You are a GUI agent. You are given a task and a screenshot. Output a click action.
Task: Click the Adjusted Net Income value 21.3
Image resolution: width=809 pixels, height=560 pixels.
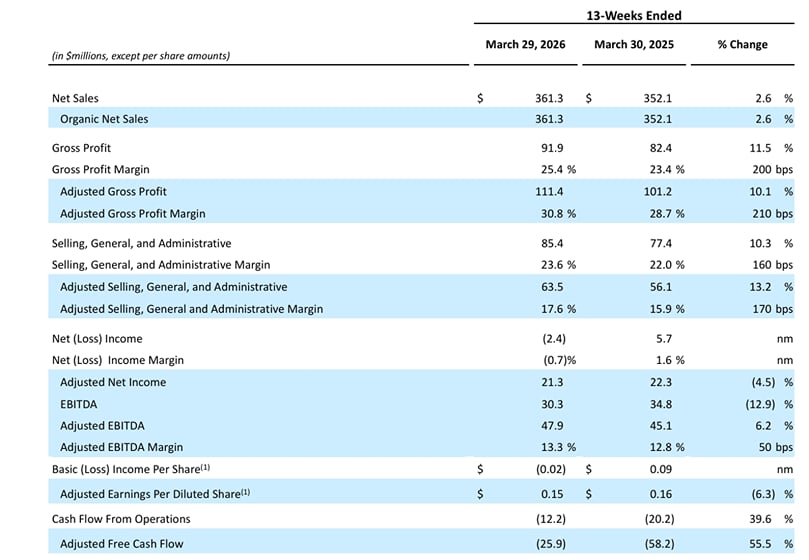point(552,382)
